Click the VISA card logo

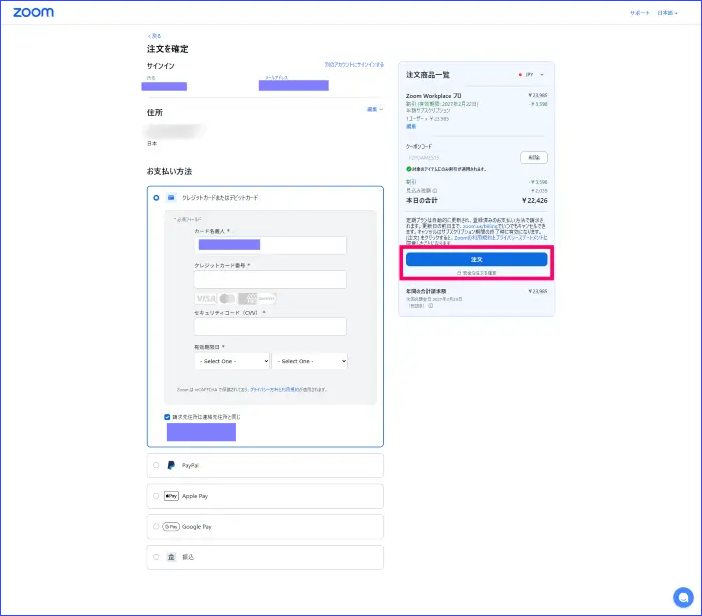(x=205, y=298)
